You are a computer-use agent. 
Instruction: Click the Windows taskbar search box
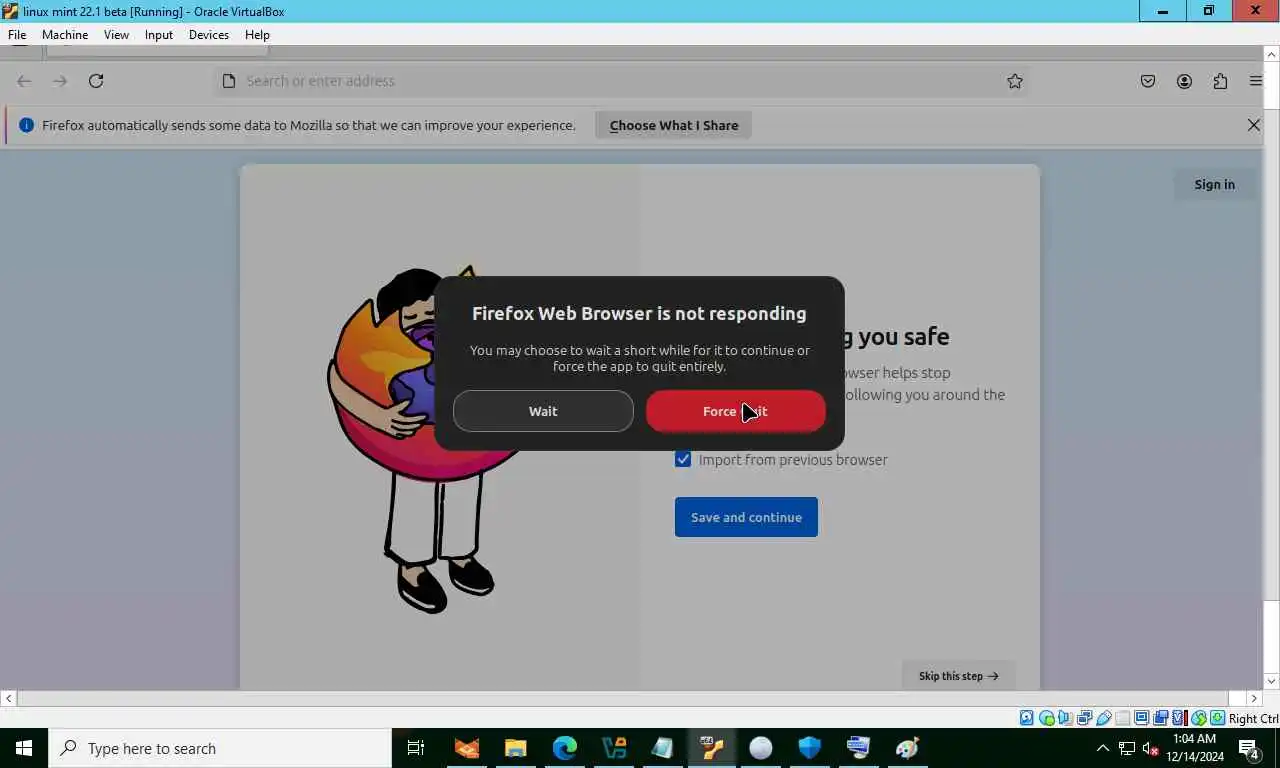[x=220, y=748]
